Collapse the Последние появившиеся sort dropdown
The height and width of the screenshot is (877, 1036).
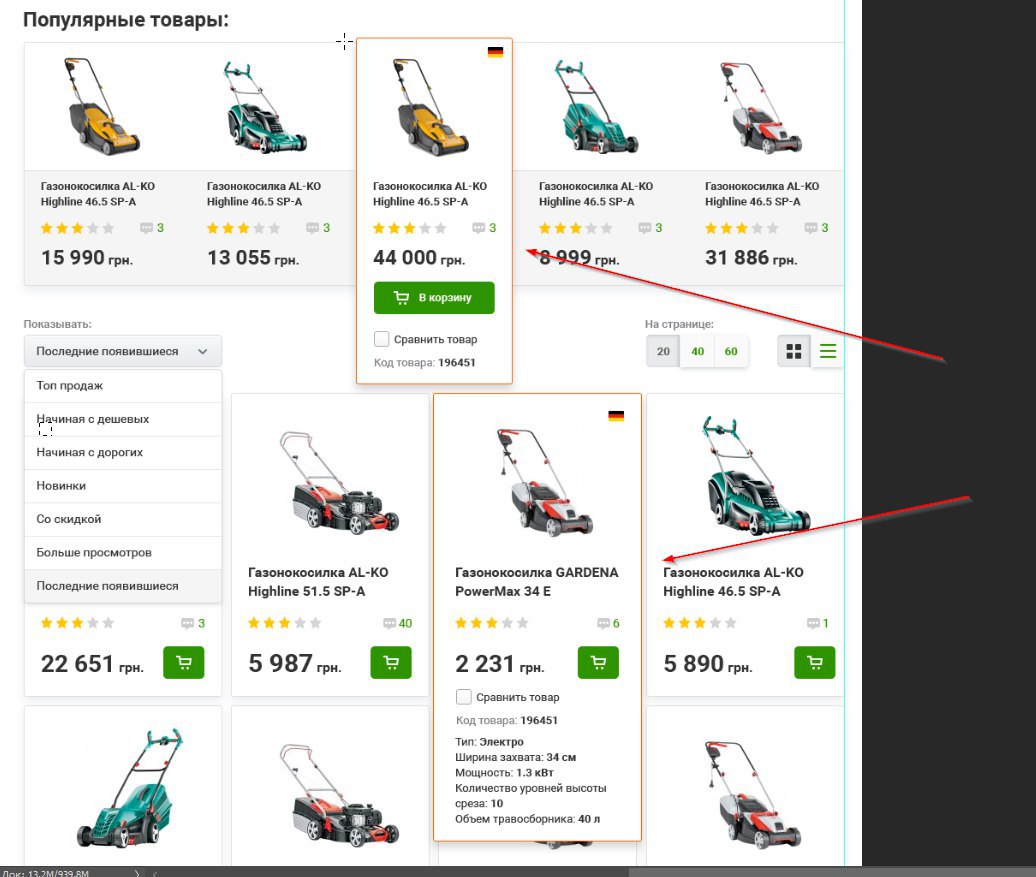pos(123,351)
